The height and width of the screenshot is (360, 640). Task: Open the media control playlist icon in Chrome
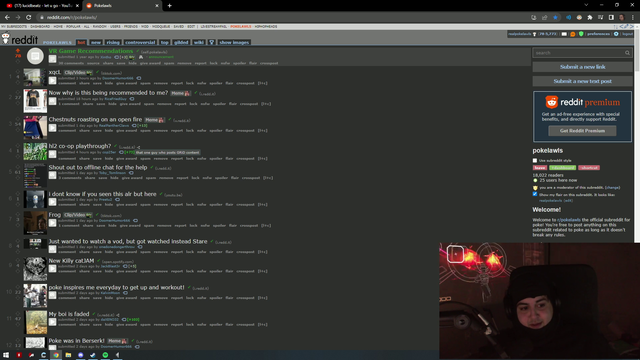point(600,18)
